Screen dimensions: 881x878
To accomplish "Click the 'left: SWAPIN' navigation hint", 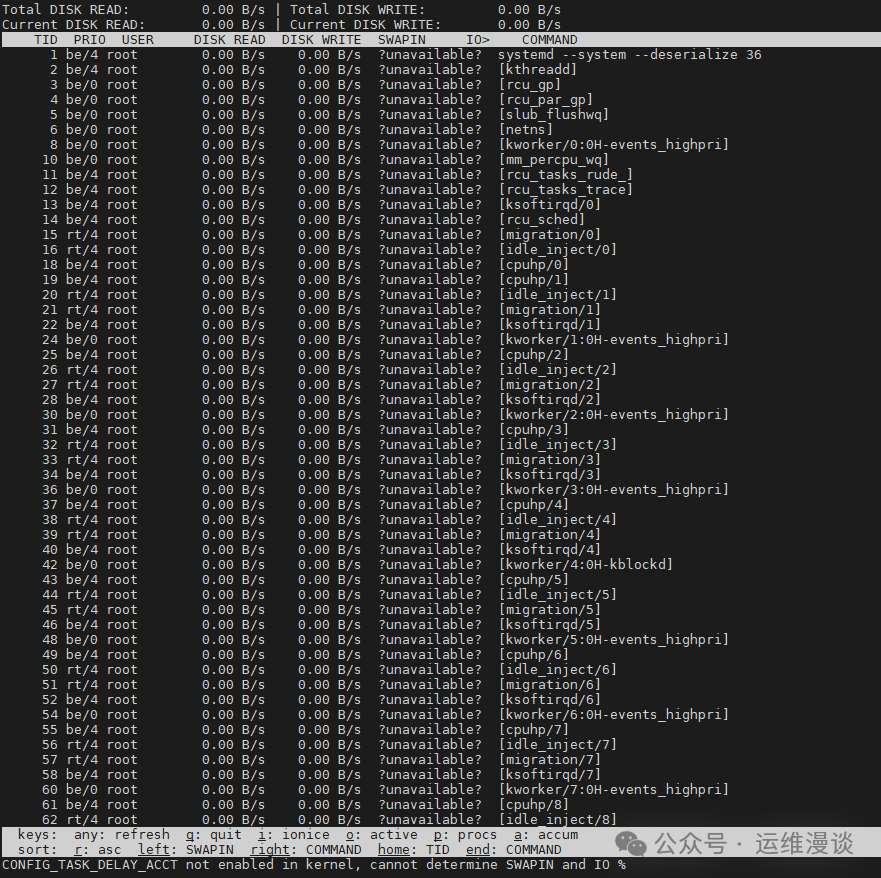I will (185, 849).
